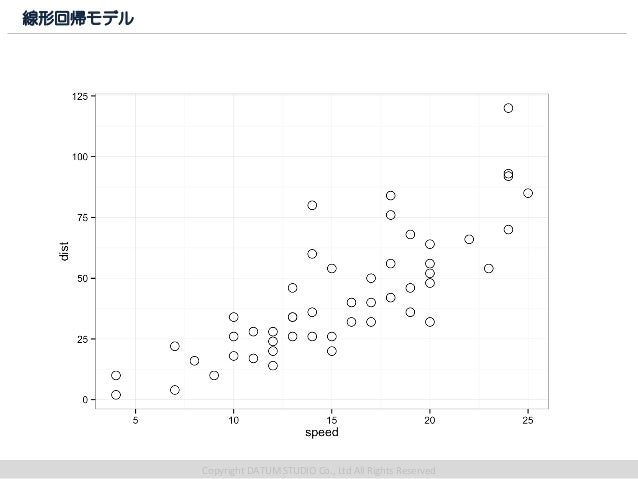The image size is (638, 479).
Task: Click the upper point at speed 7, dist 22
Action: [175, 346]
